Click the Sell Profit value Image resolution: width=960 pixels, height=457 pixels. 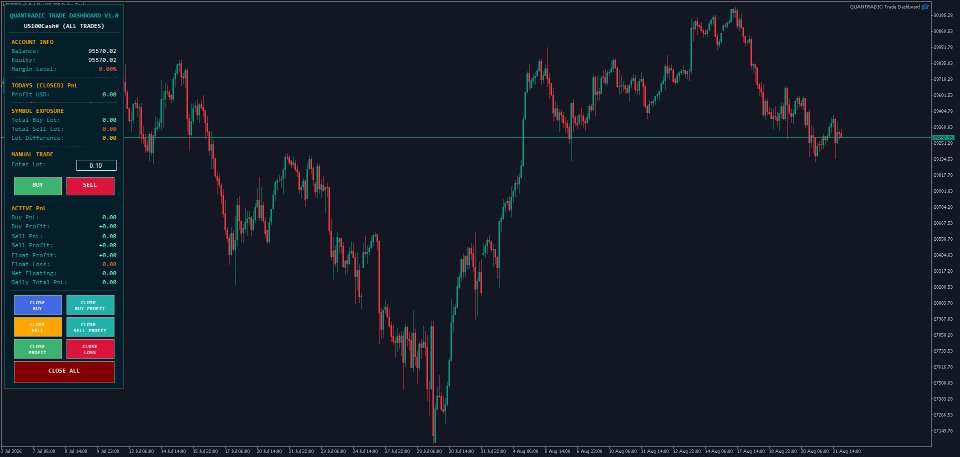(x=108, y=245)
